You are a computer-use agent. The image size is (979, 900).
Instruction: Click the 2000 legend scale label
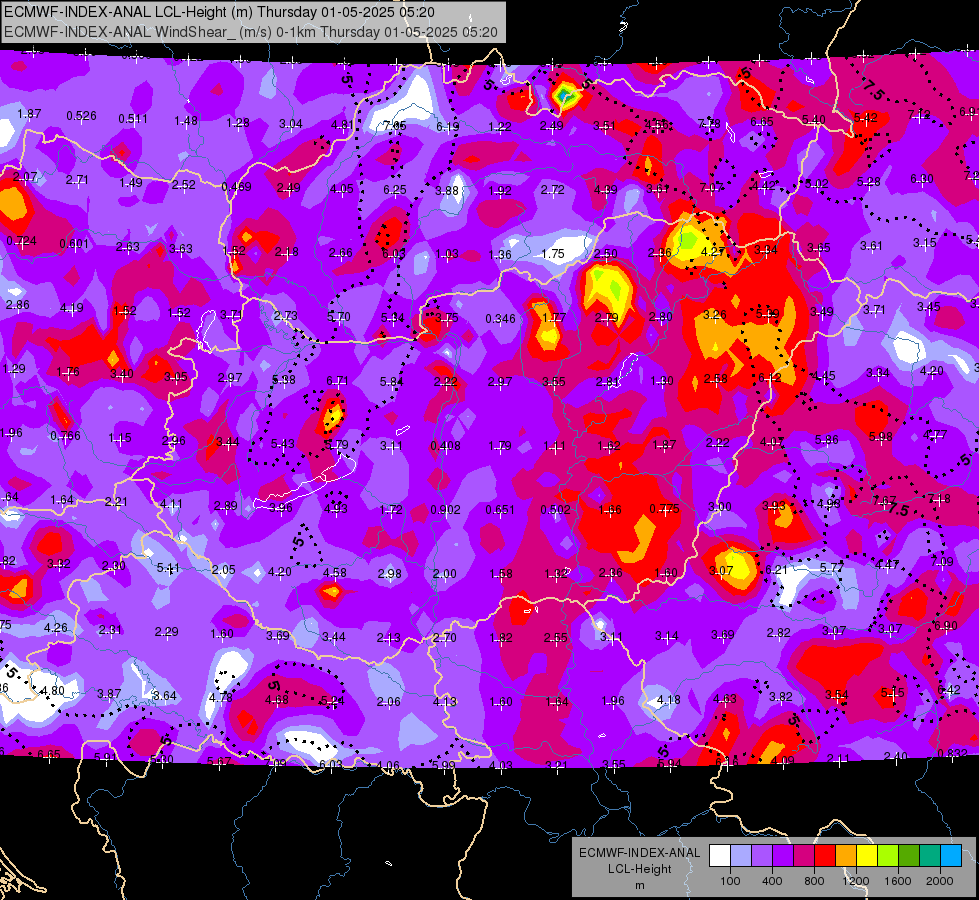tap(940, 881)
